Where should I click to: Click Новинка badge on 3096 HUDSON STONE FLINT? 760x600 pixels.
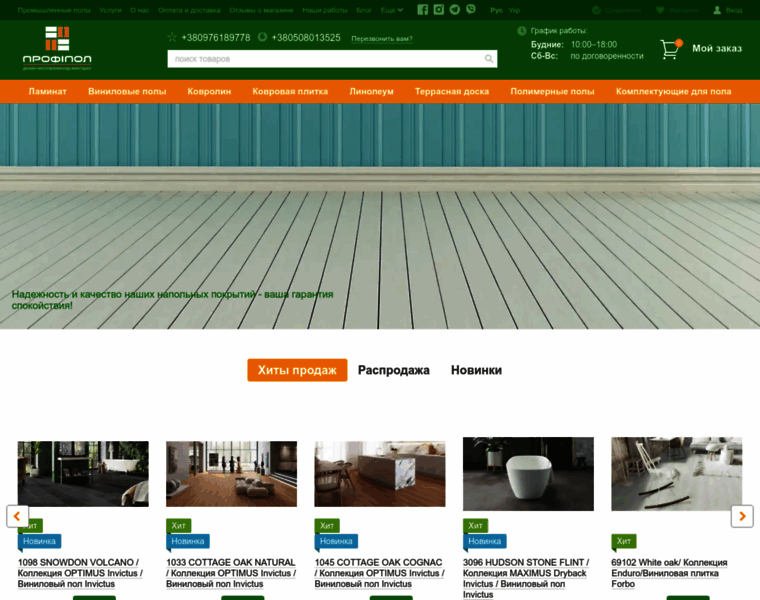485,541
